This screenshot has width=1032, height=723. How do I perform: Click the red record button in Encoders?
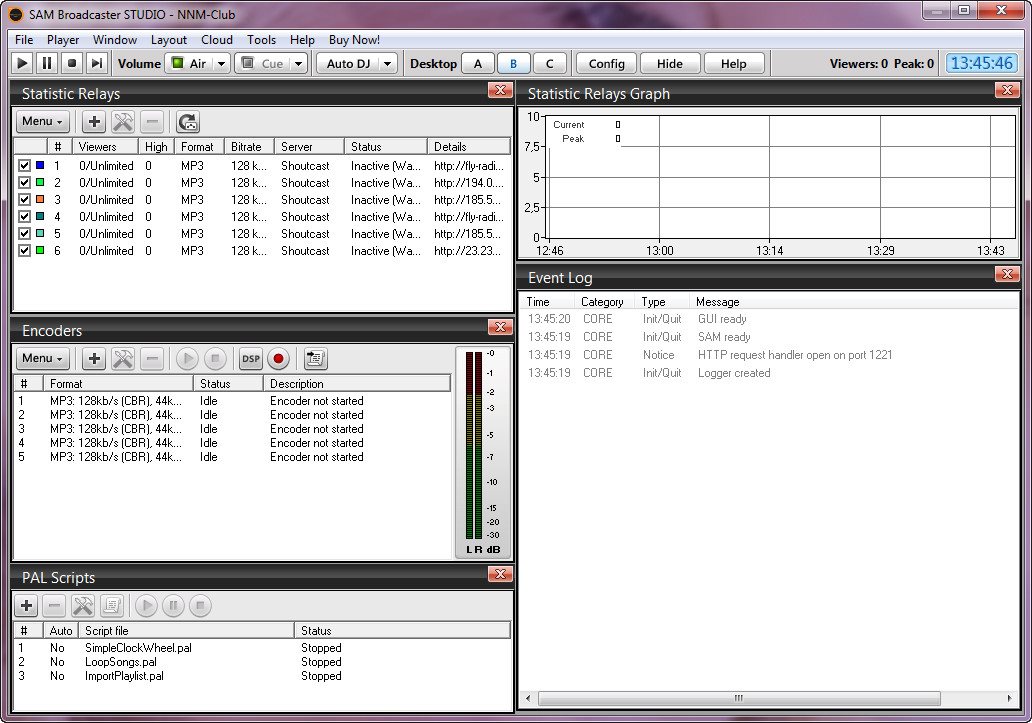pyautogui.click(x=278, y=359)
